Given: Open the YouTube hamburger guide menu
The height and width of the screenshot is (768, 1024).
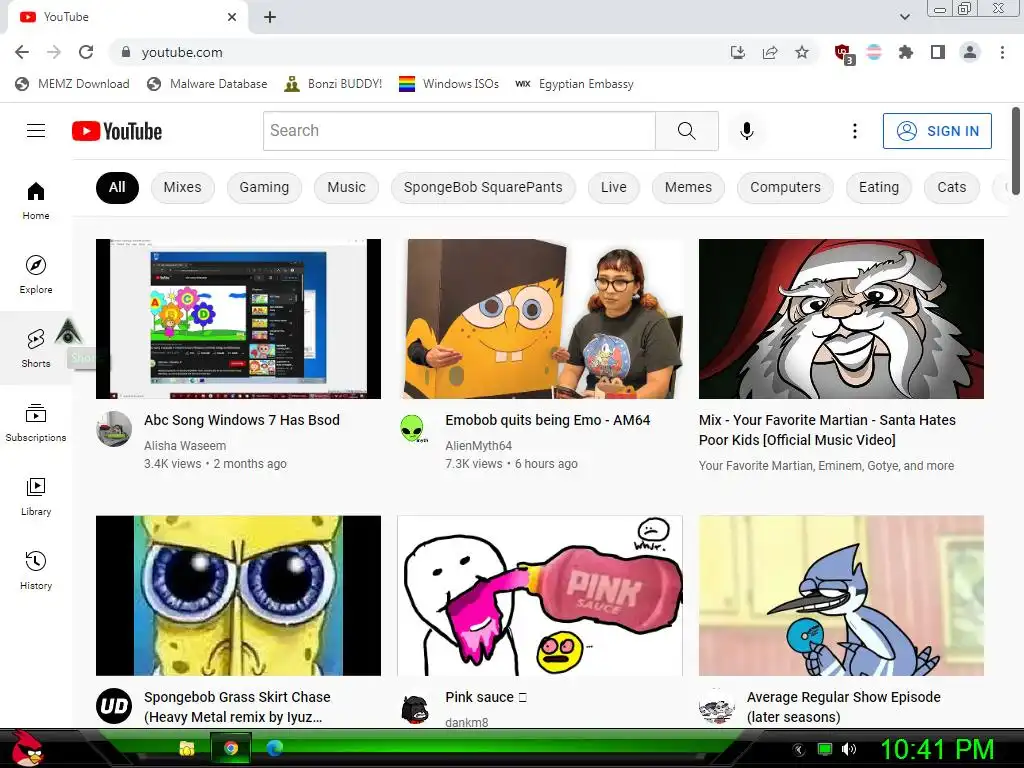Looking at the screenshot, I should click(x=36, y=131).
